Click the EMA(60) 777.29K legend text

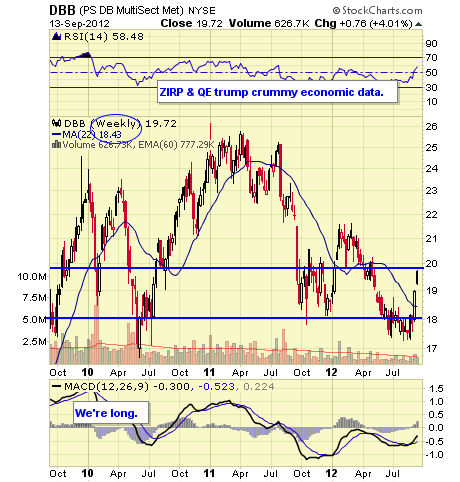pos(176,145)
